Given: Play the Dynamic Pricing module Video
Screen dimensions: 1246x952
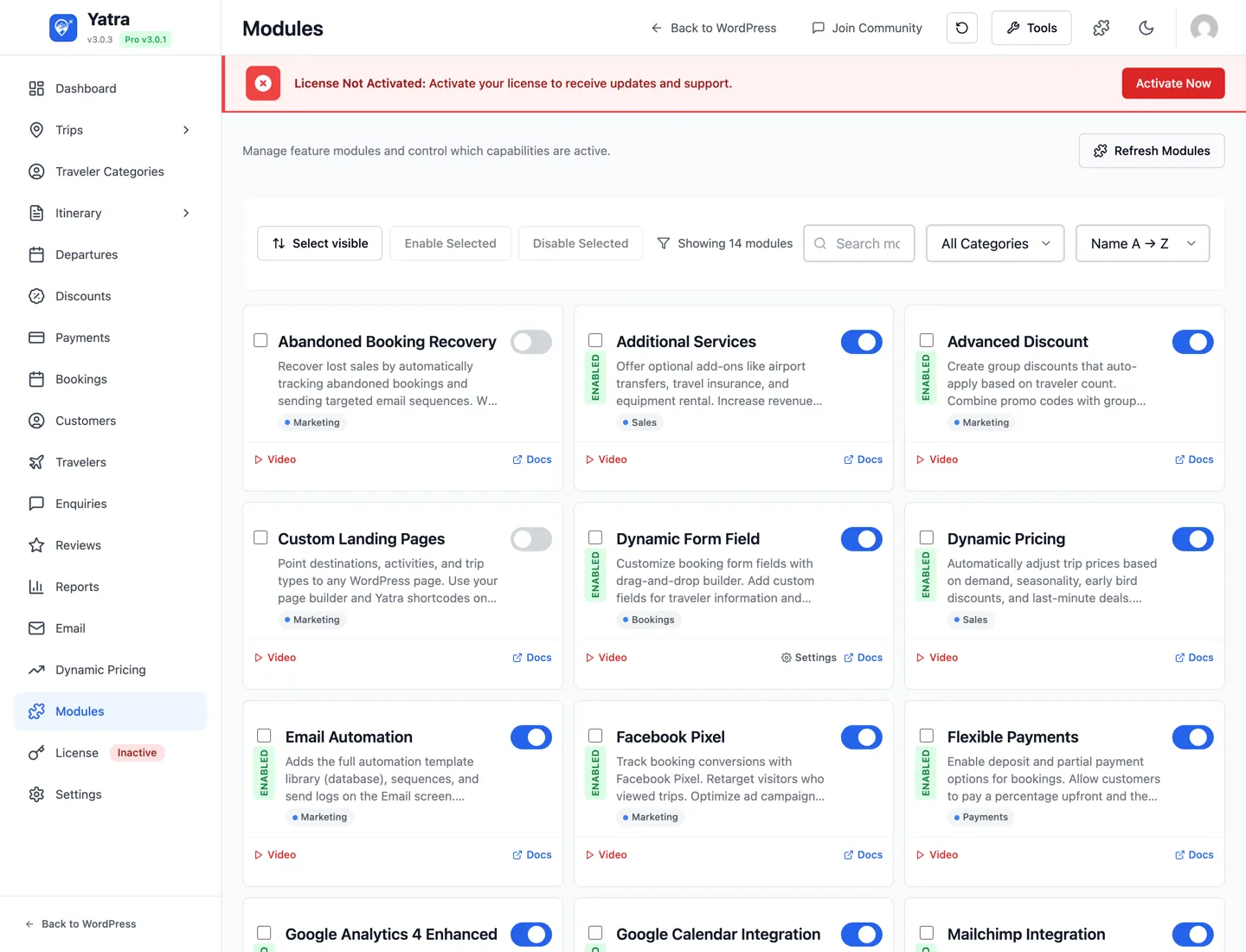Looking at the screenshot, I should coord(937,658).
